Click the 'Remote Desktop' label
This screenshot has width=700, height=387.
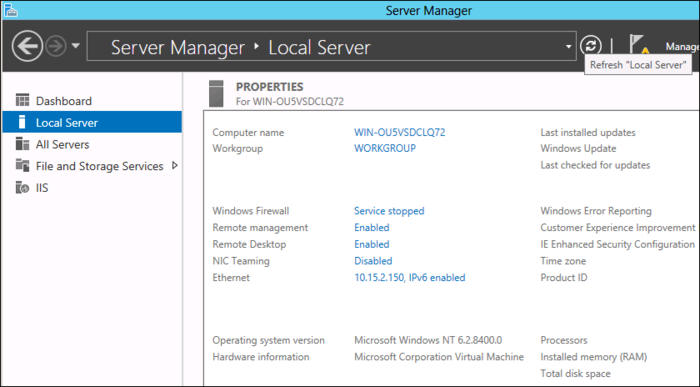(x=249, y=244)
